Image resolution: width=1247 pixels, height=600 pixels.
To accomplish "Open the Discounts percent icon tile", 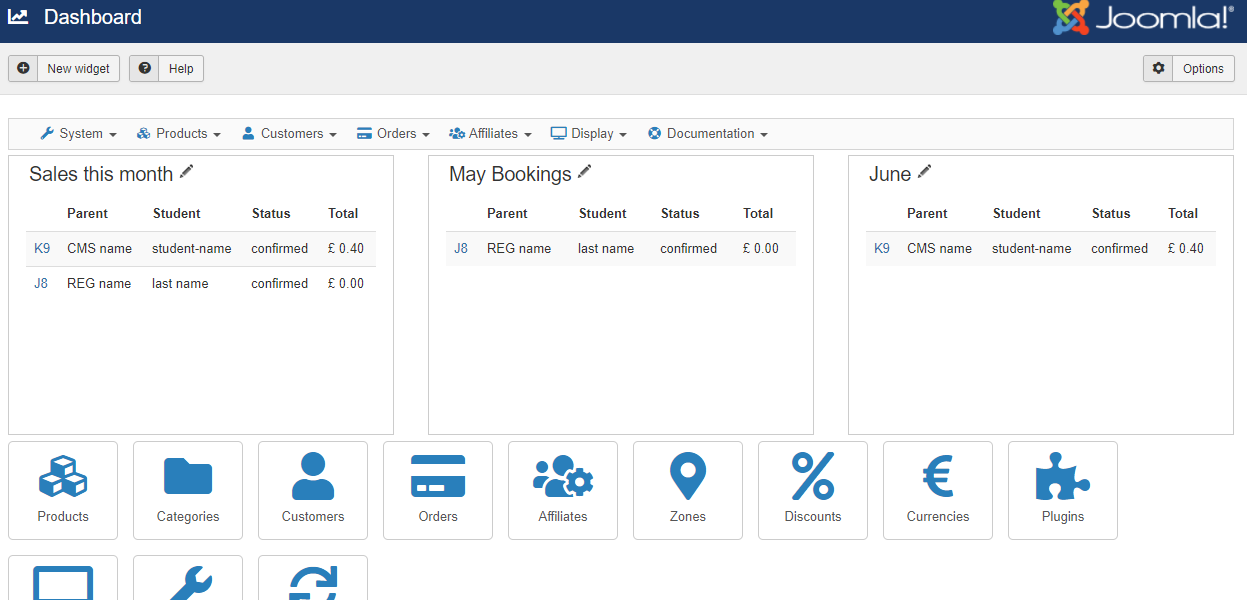I will [813, 490].
